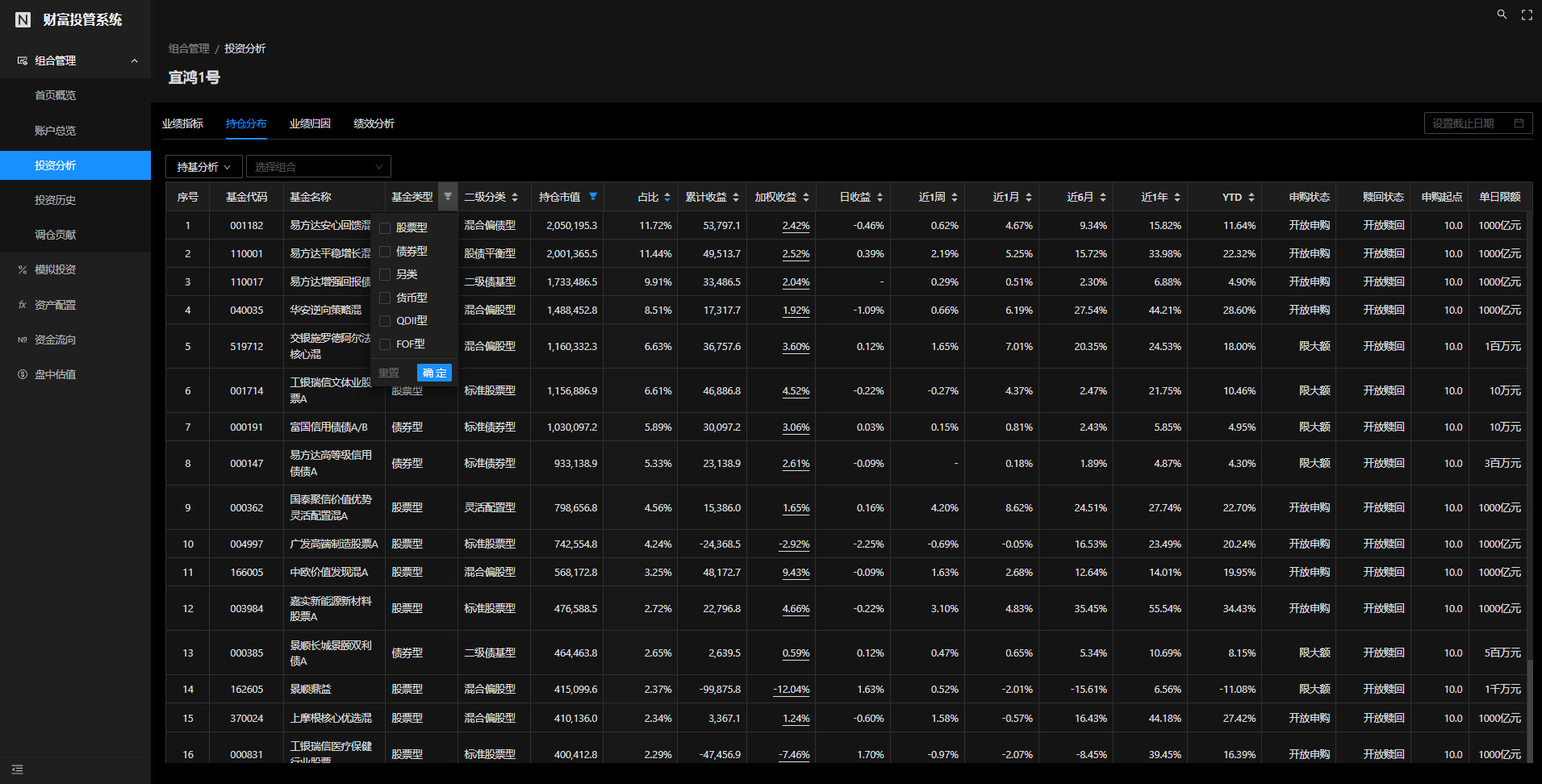Sort by 占比 column arrows
The width and height of the screenshot is (1542, 784).
tap(667, 197)
